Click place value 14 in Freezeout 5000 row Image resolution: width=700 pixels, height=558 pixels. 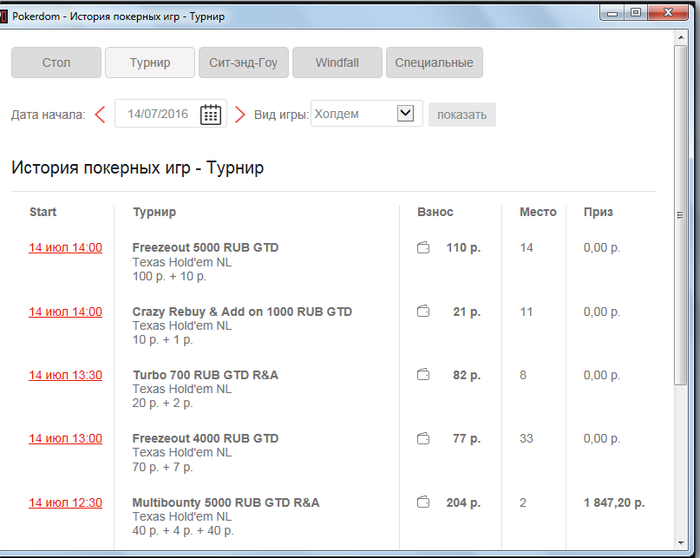(x=526, y=248)
